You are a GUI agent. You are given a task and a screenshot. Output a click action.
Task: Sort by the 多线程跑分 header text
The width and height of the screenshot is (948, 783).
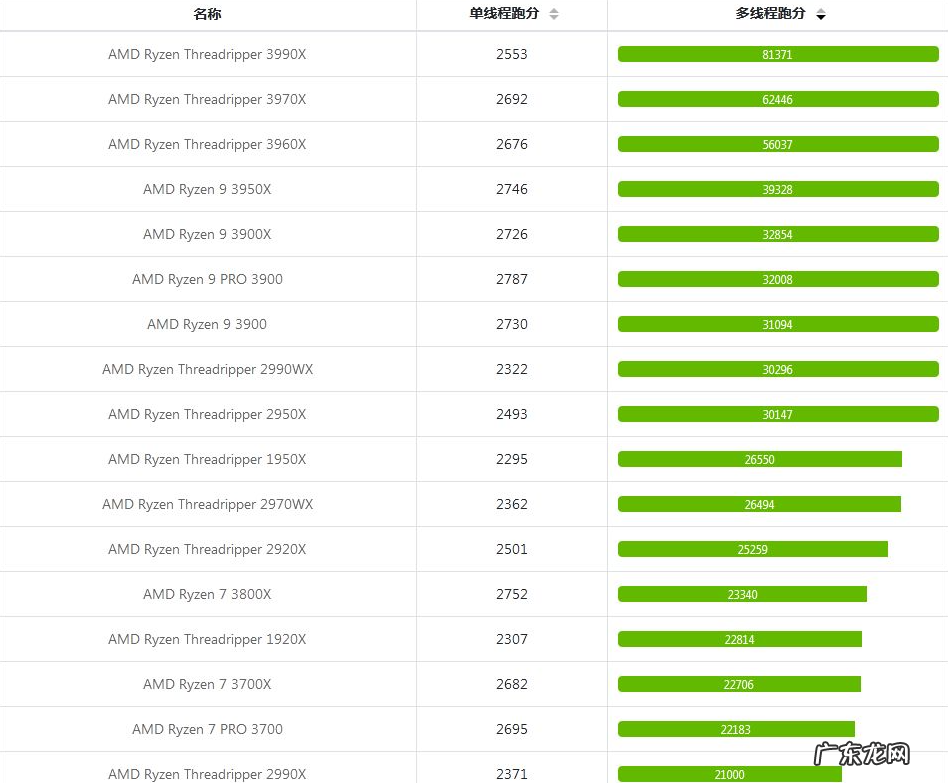[x=770, y=14]
